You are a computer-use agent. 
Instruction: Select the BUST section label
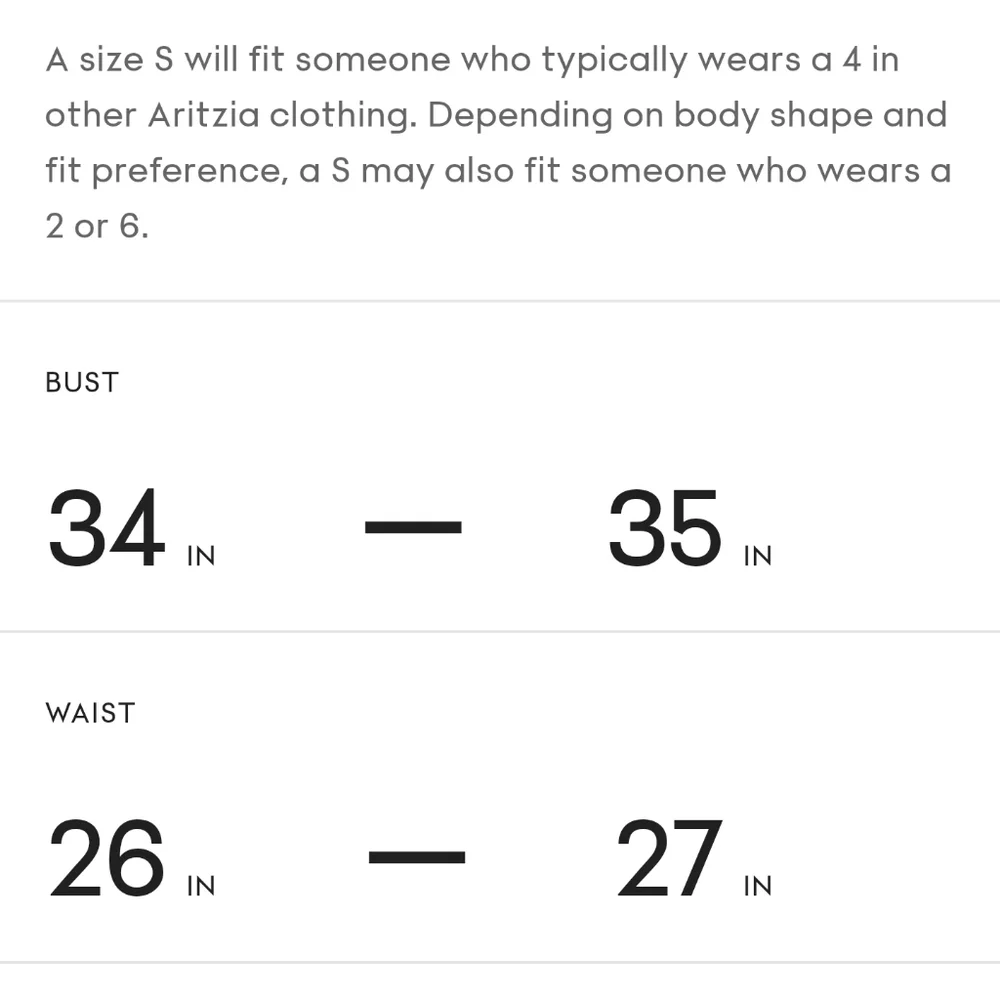(x=82, y=382)
